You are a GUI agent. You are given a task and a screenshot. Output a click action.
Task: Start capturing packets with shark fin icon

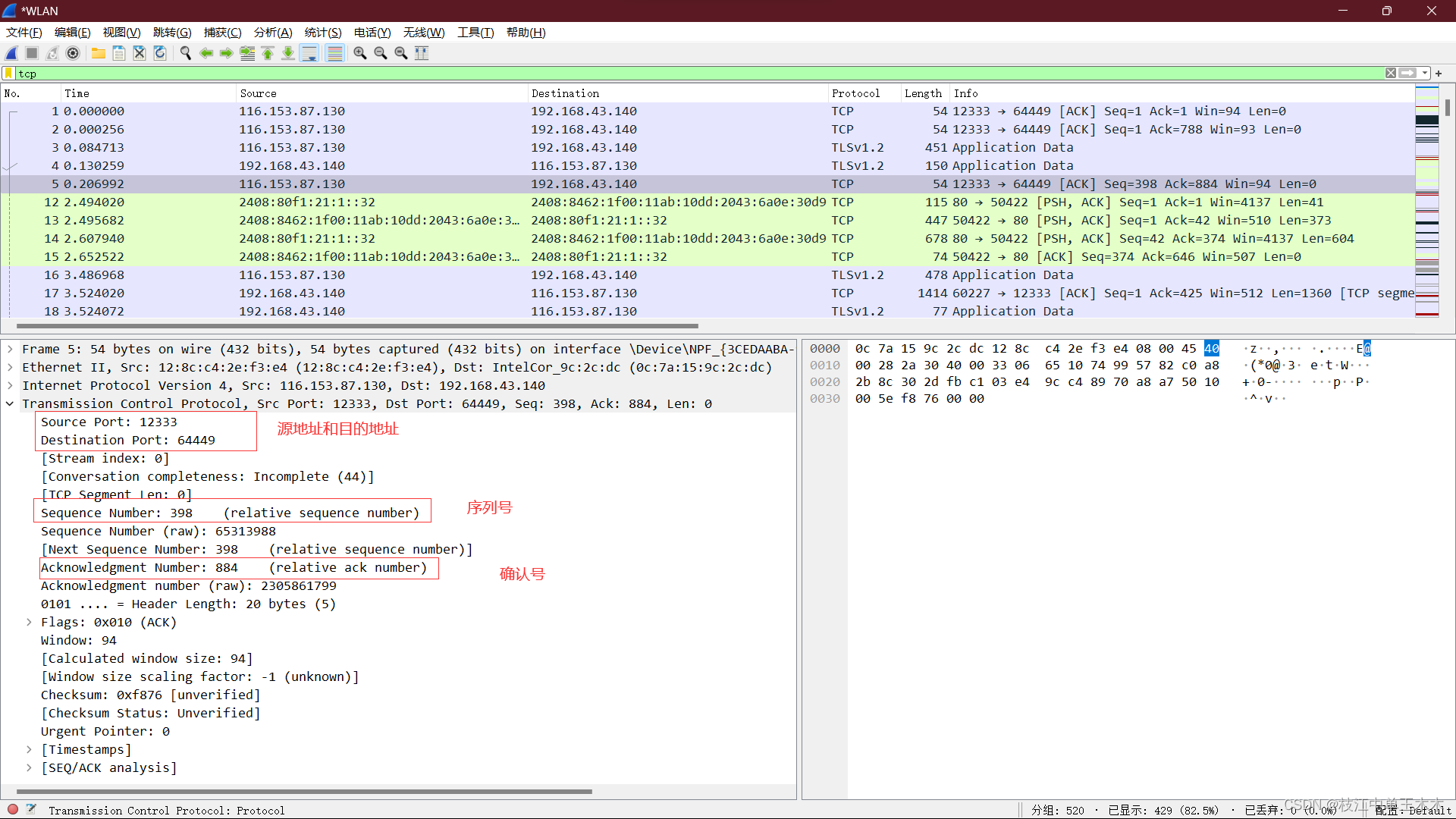[12, 53]
